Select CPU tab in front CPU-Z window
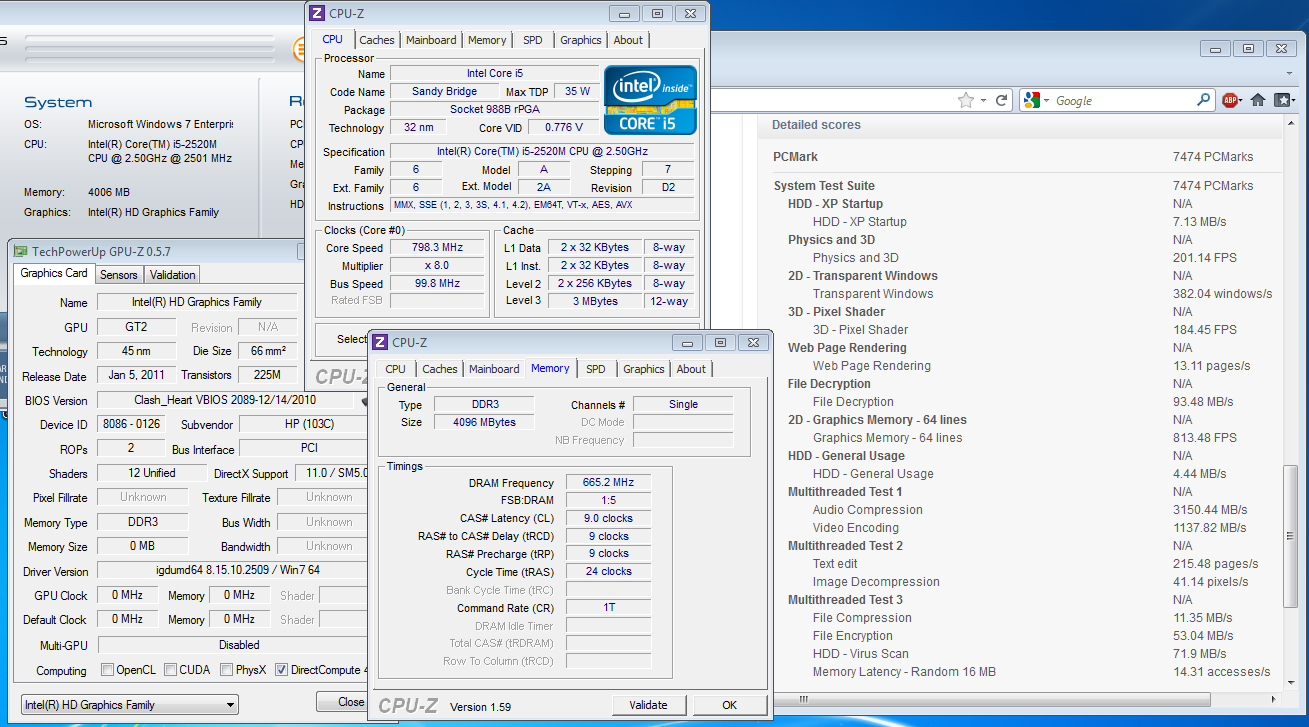 point(396,369)
